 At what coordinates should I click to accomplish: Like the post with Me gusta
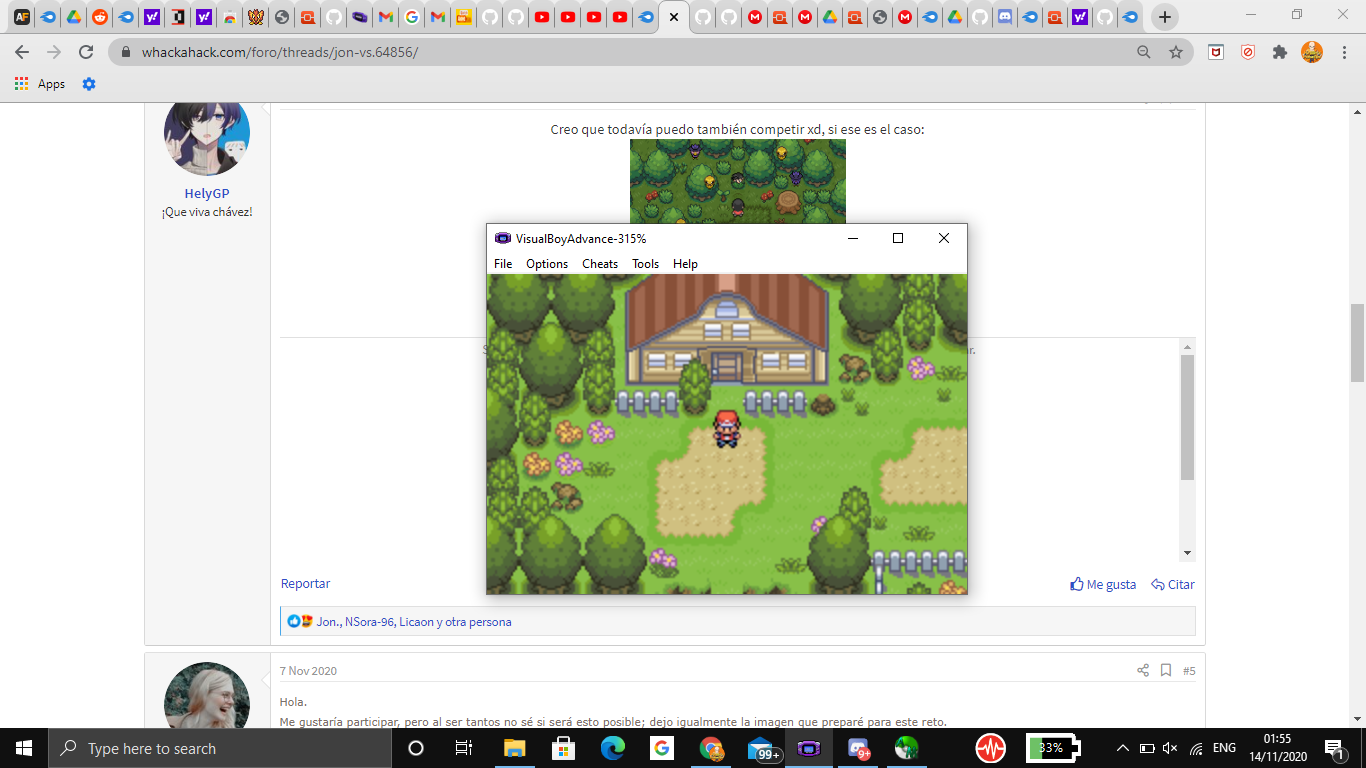coord(1103,585)
